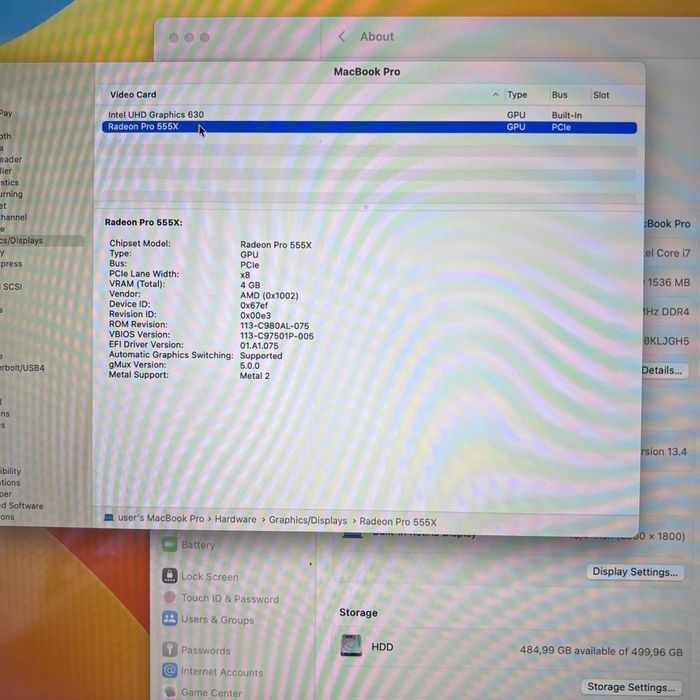Sort by the Bus column header
Image resolution: width=700 pixels, height=700 pixels.
tap(559, 95)
